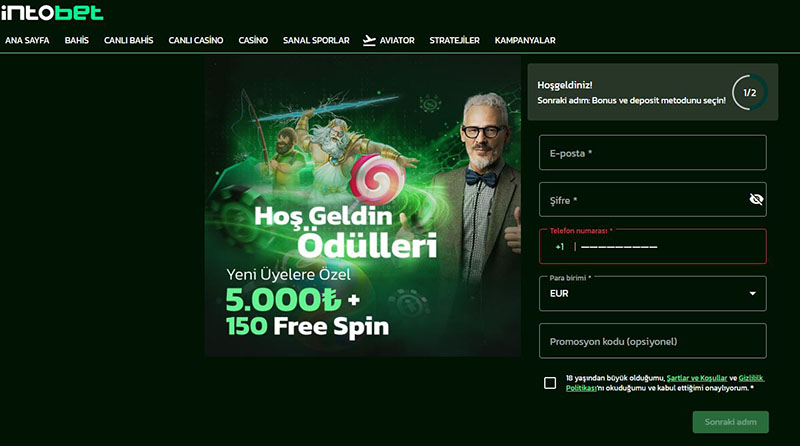Open the Şartlar ve Koşullar link
800x446 pixels.
[697, 378]
